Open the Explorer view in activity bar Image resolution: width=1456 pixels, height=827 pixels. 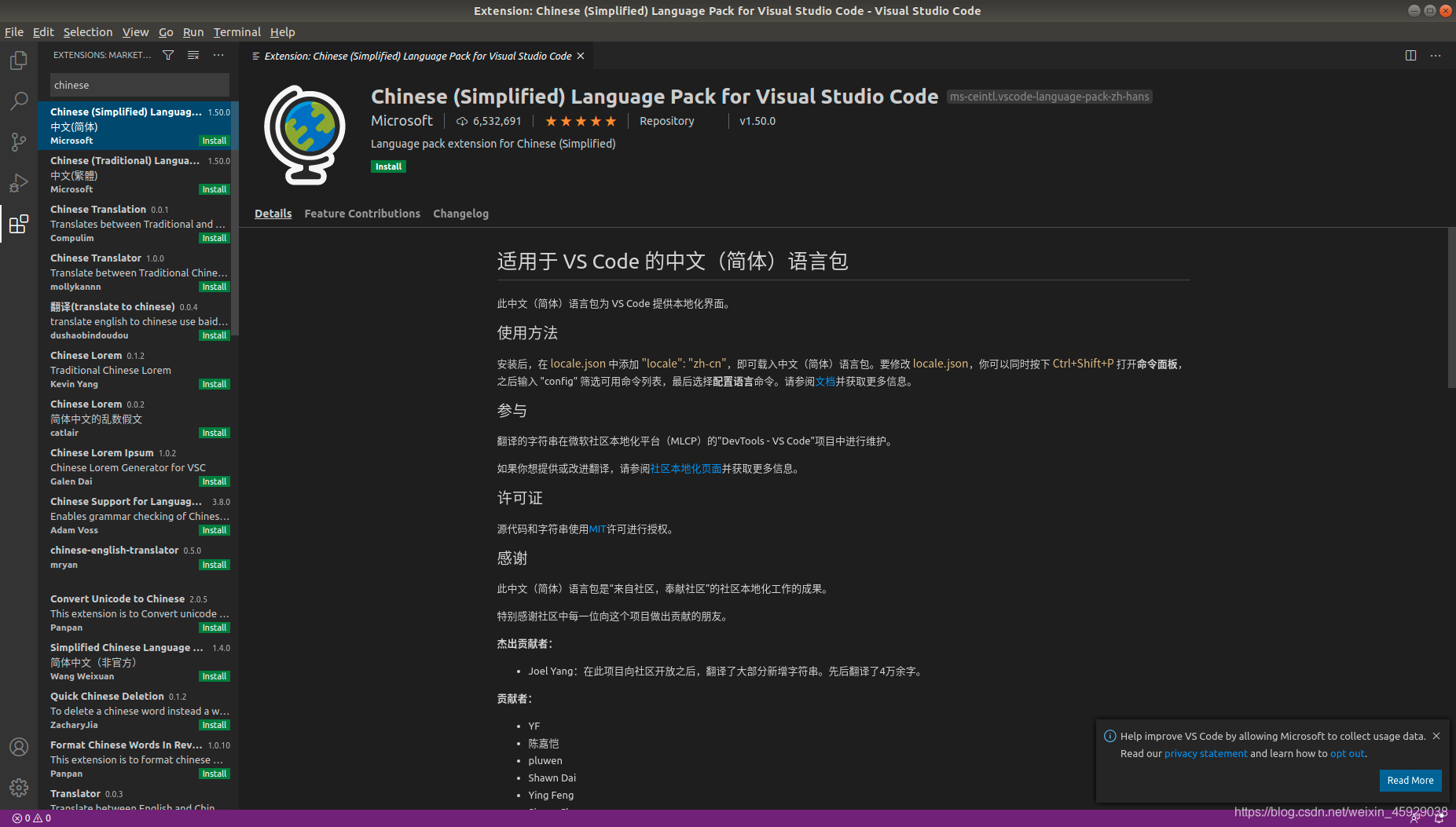click(x=19, y=60)
